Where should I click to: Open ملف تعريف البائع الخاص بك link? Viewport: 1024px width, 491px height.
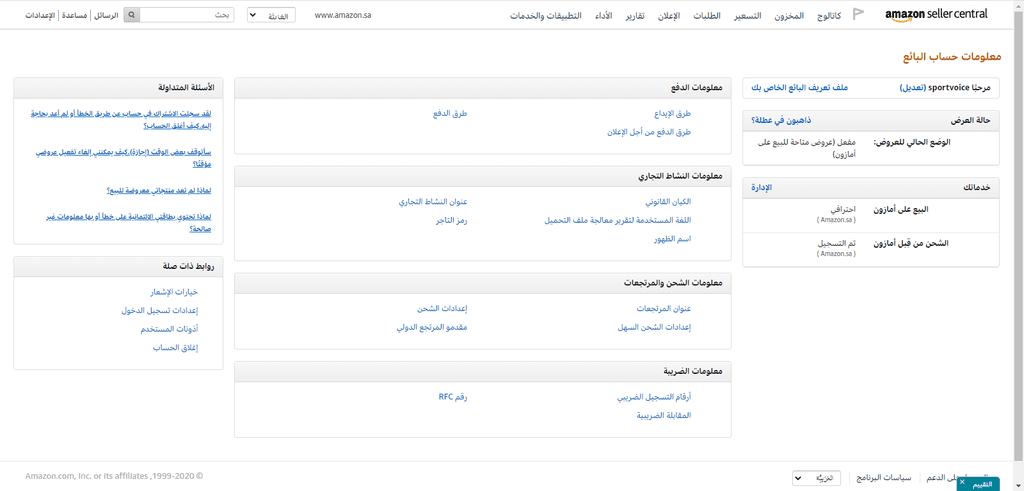799,87
